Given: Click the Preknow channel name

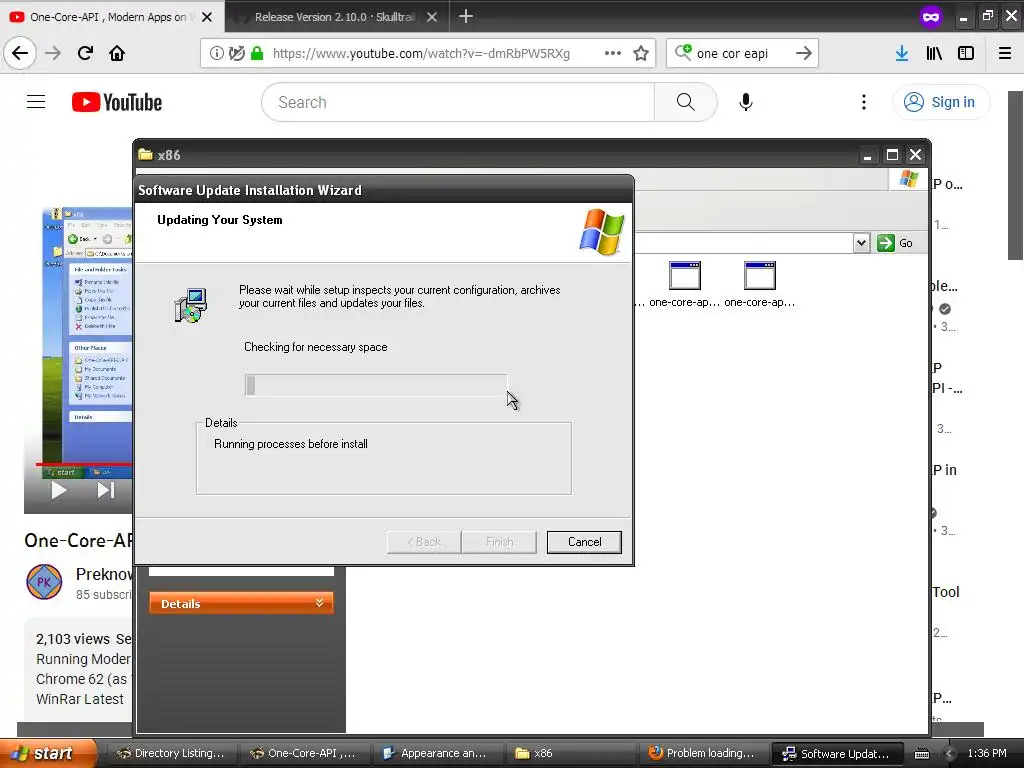Looking at the screenshot, I should point(104,574).
